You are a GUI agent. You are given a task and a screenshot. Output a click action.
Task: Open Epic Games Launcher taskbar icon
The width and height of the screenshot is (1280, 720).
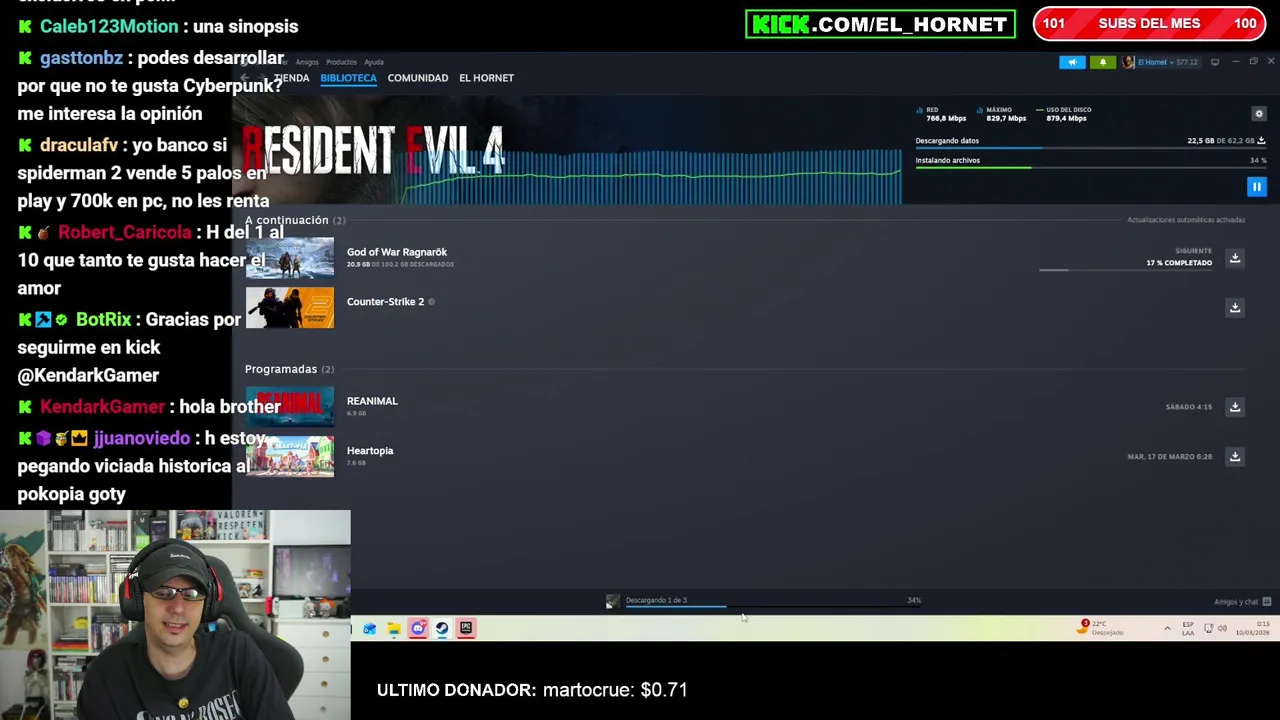[466, 629]
